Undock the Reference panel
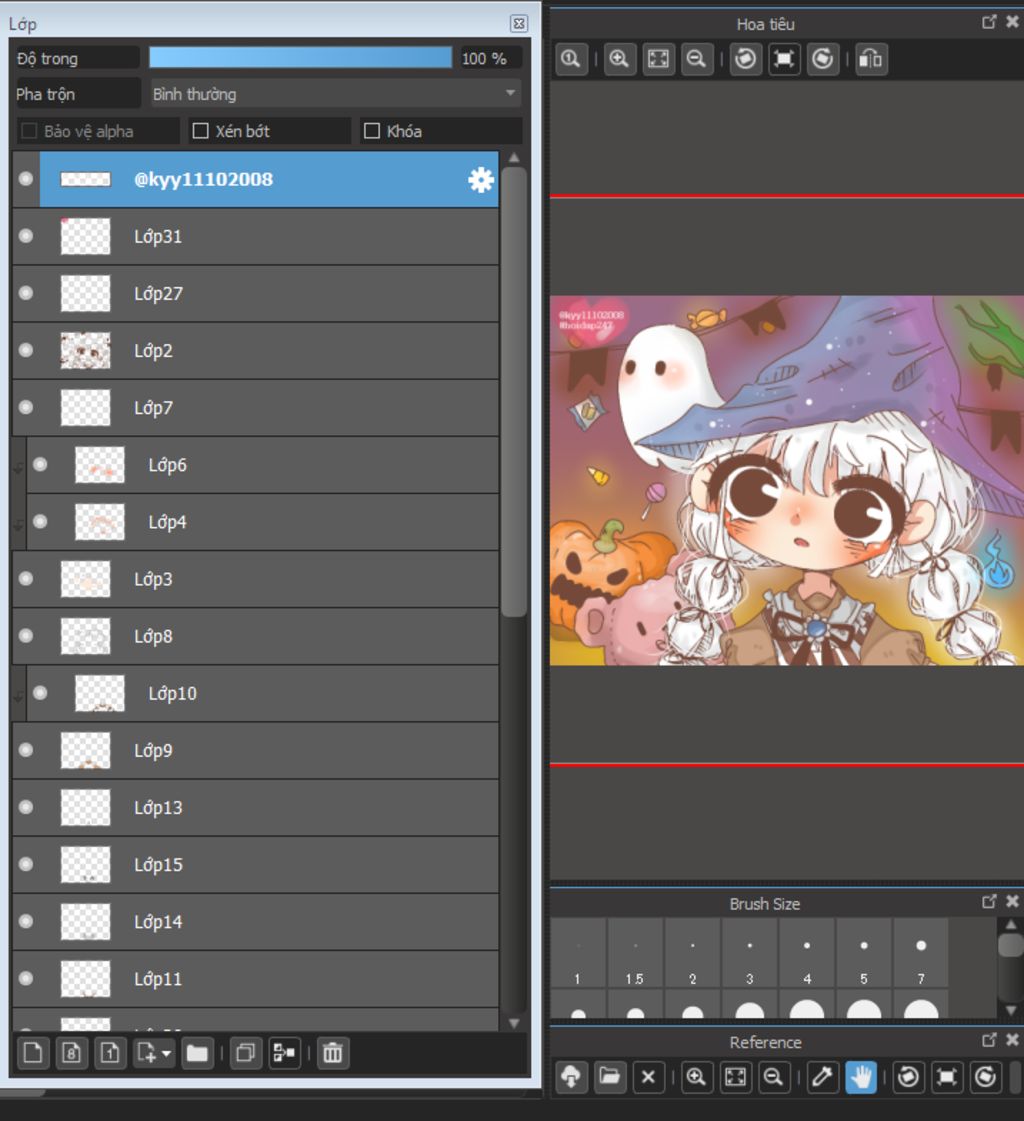Image resolution: width=1024 pixels, height=1121 pixels. [x=989, y=1040]
